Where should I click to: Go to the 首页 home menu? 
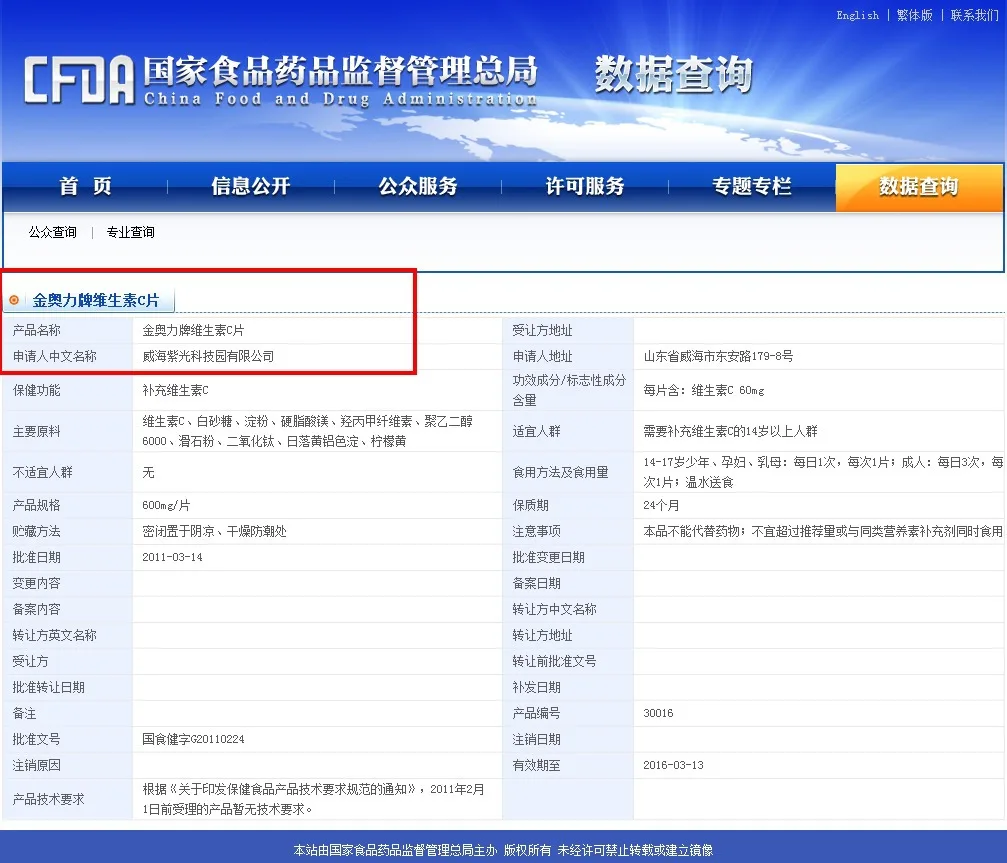click(85, 186)
